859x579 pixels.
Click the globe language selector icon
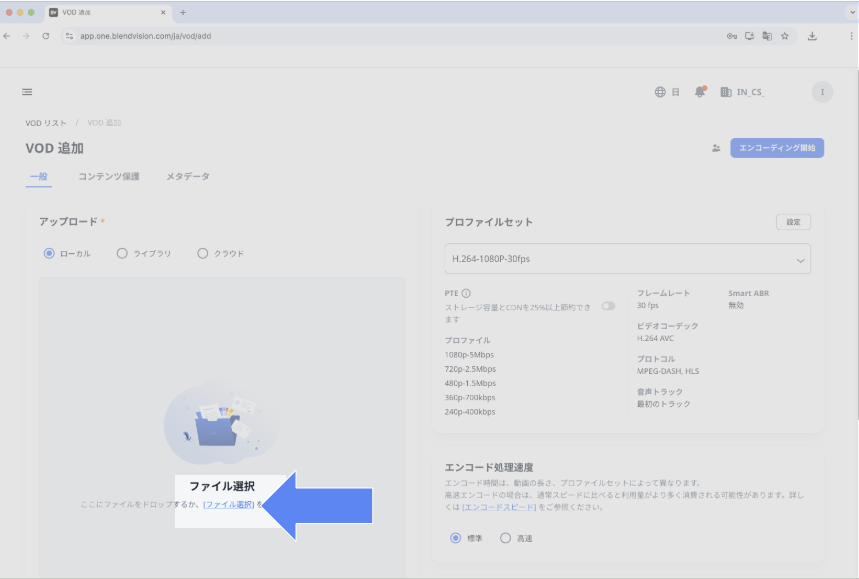660,92
